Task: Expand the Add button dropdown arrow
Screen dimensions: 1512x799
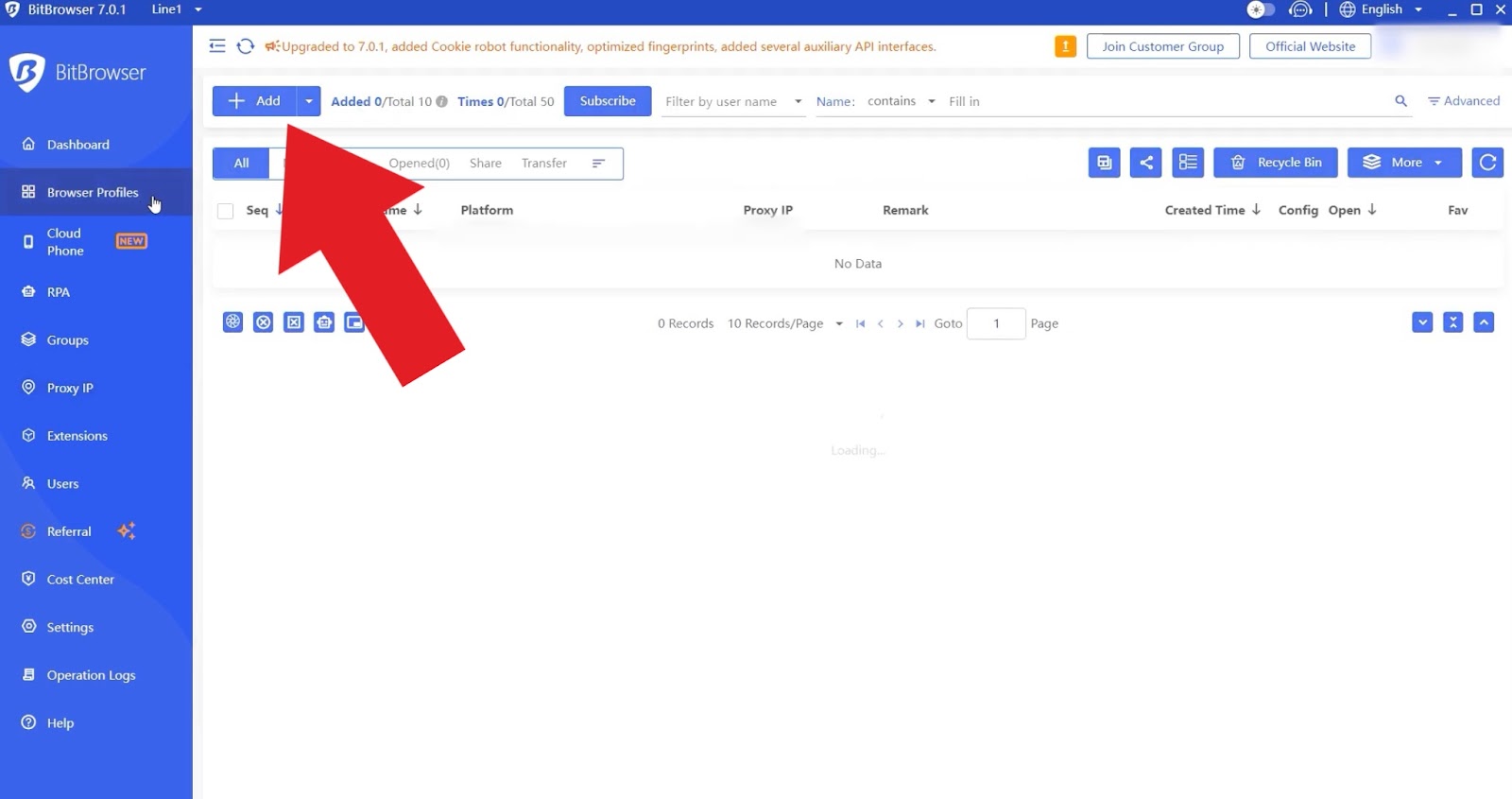Action: [x=309, y=101]
